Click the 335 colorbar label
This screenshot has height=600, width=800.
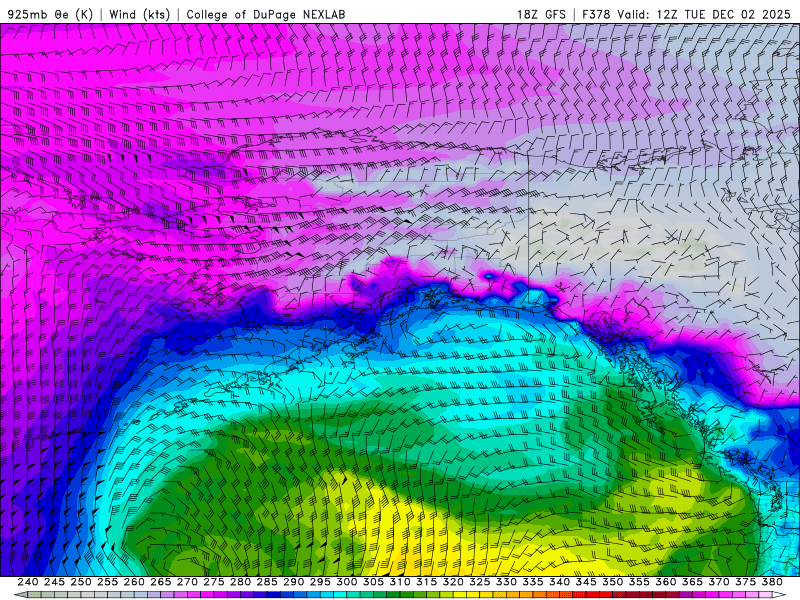(x=533, y=582)
